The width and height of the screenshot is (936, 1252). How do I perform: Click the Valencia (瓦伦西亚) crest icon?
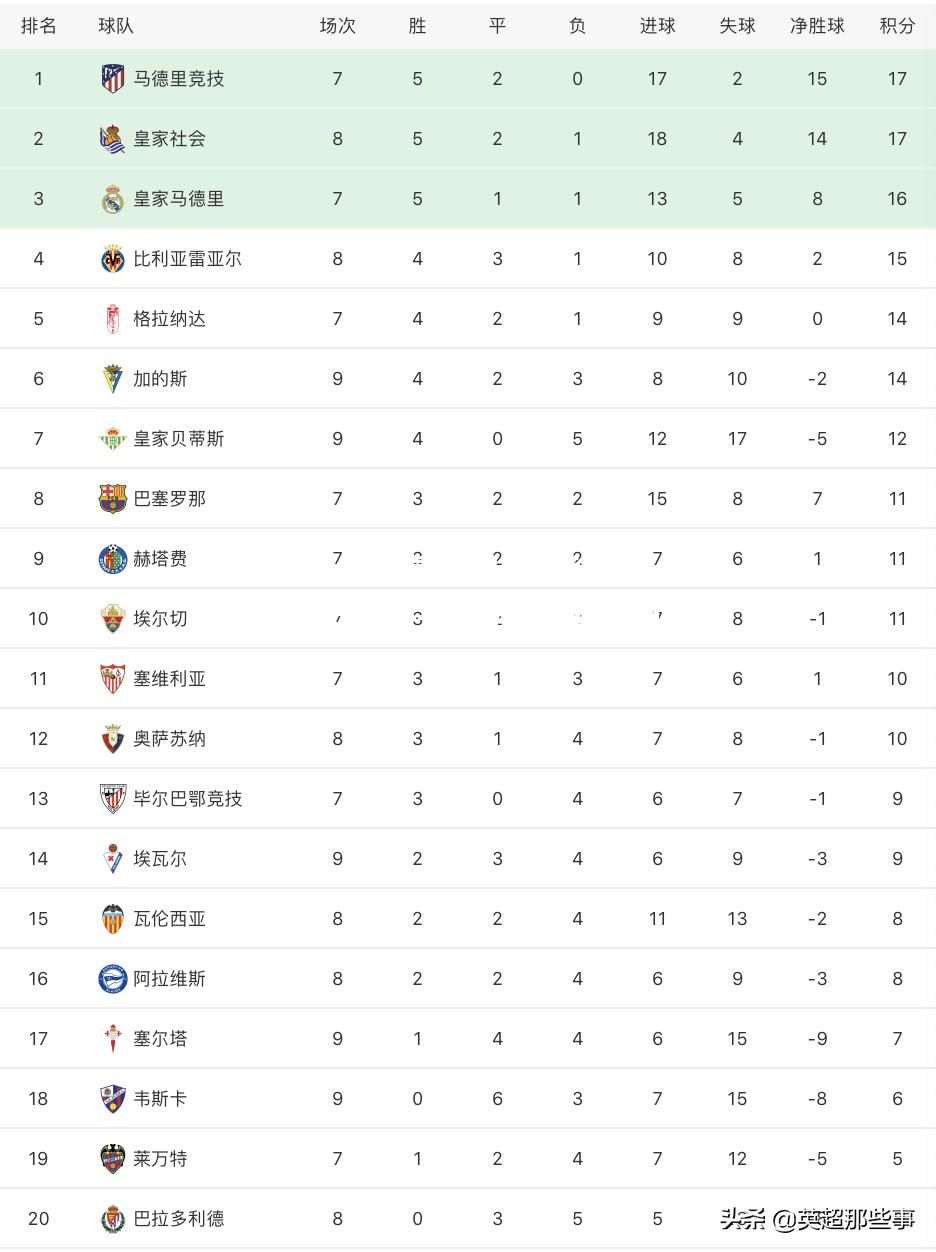point(113,918)
